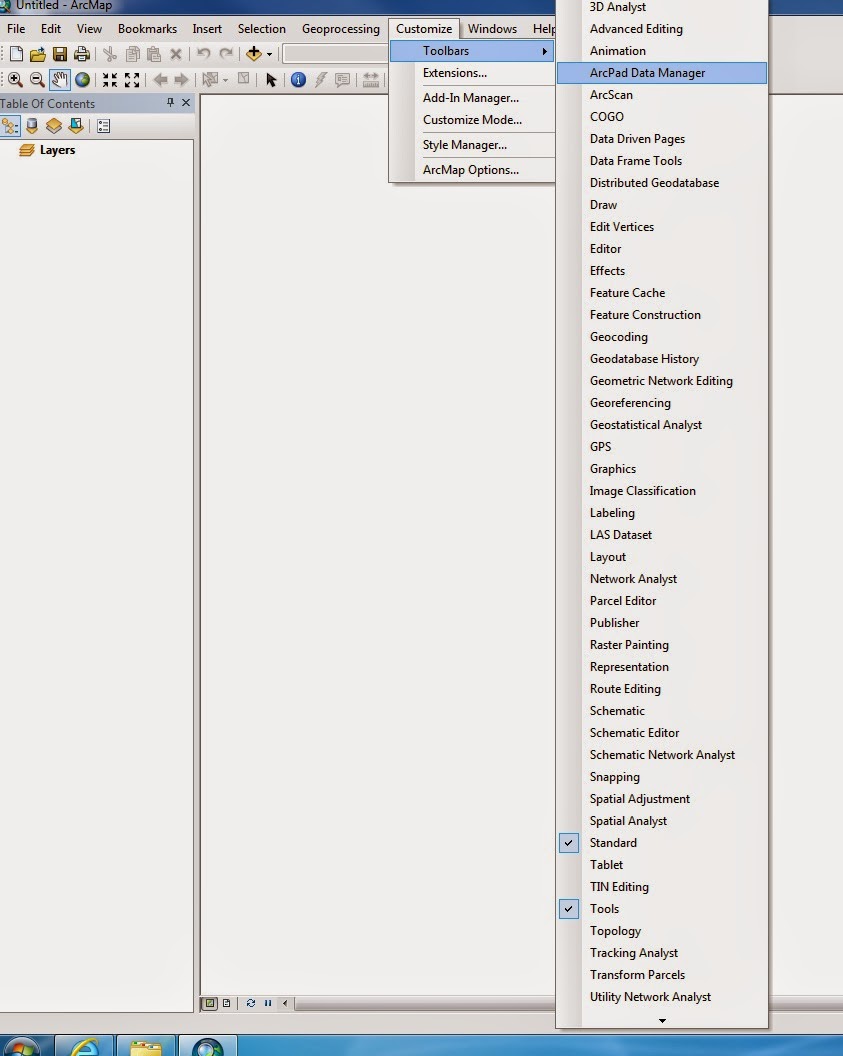This screenshot has height=1056, width=843.
Task: Open the map scale combo box
Action: (x=335, y=54)
